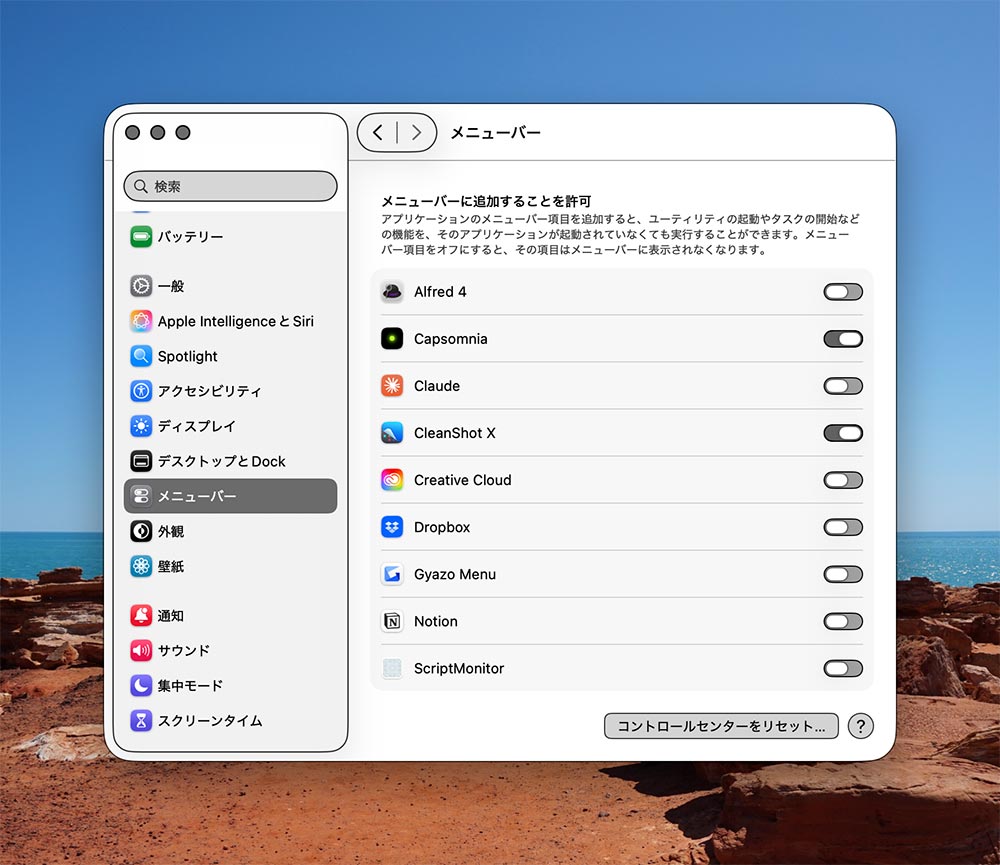
Task: Go forward with the right chevron
Action: (x=416, y=133)
